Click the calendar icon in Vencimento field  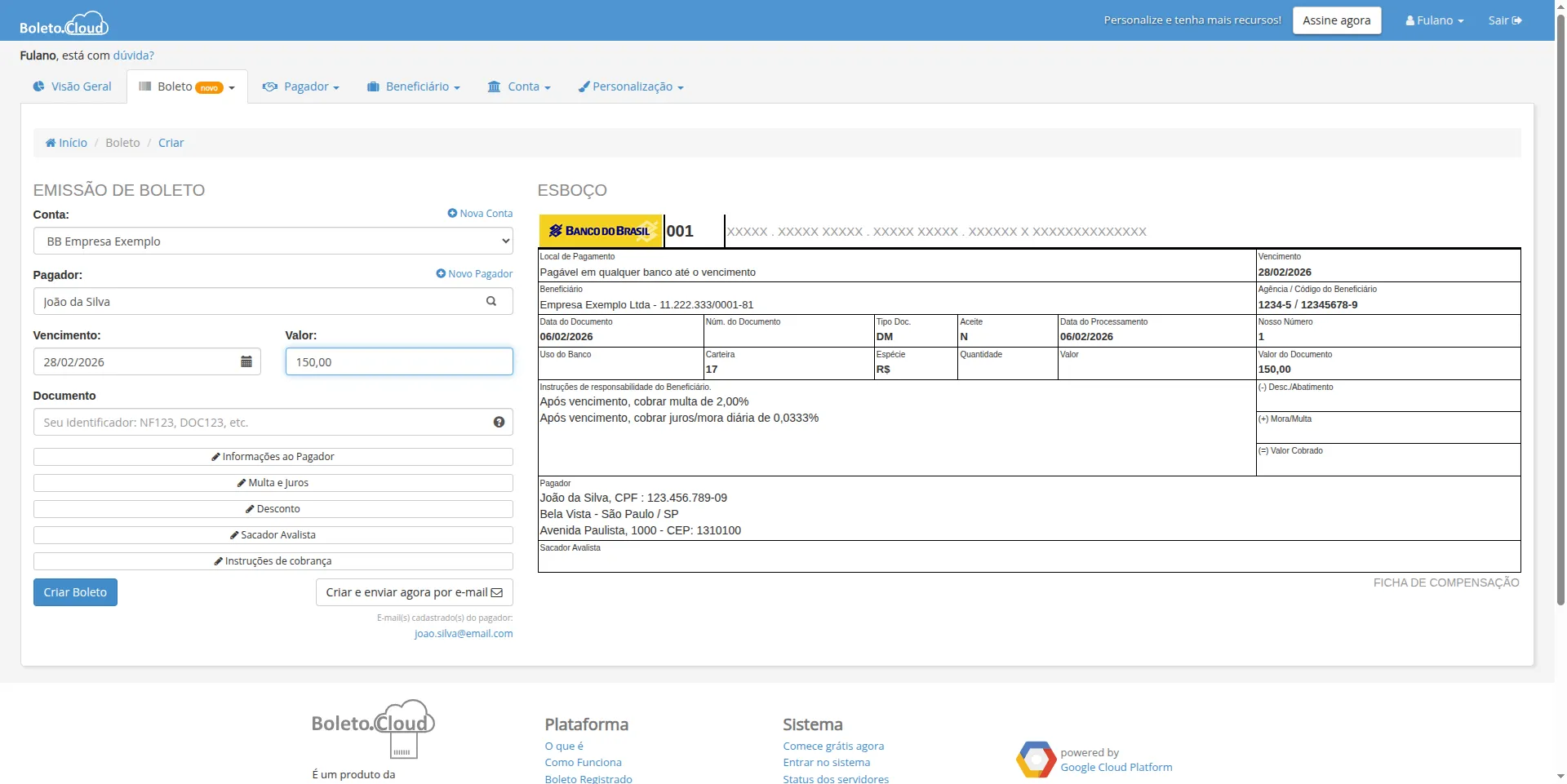coord(246,361)
